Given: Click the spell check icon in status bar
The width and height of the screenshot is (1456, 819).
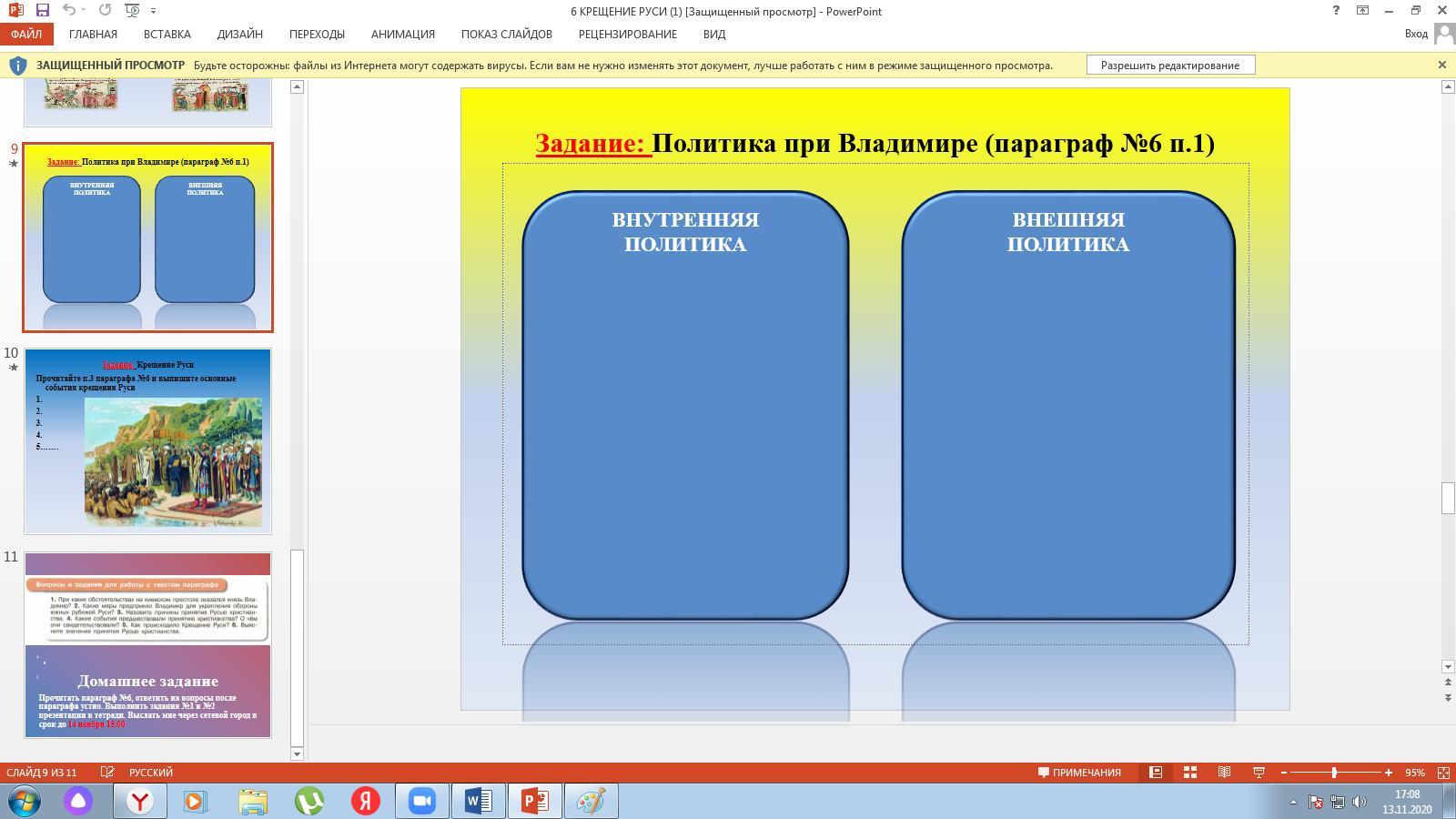Looking at the screenshot, I should click(107, 772).
